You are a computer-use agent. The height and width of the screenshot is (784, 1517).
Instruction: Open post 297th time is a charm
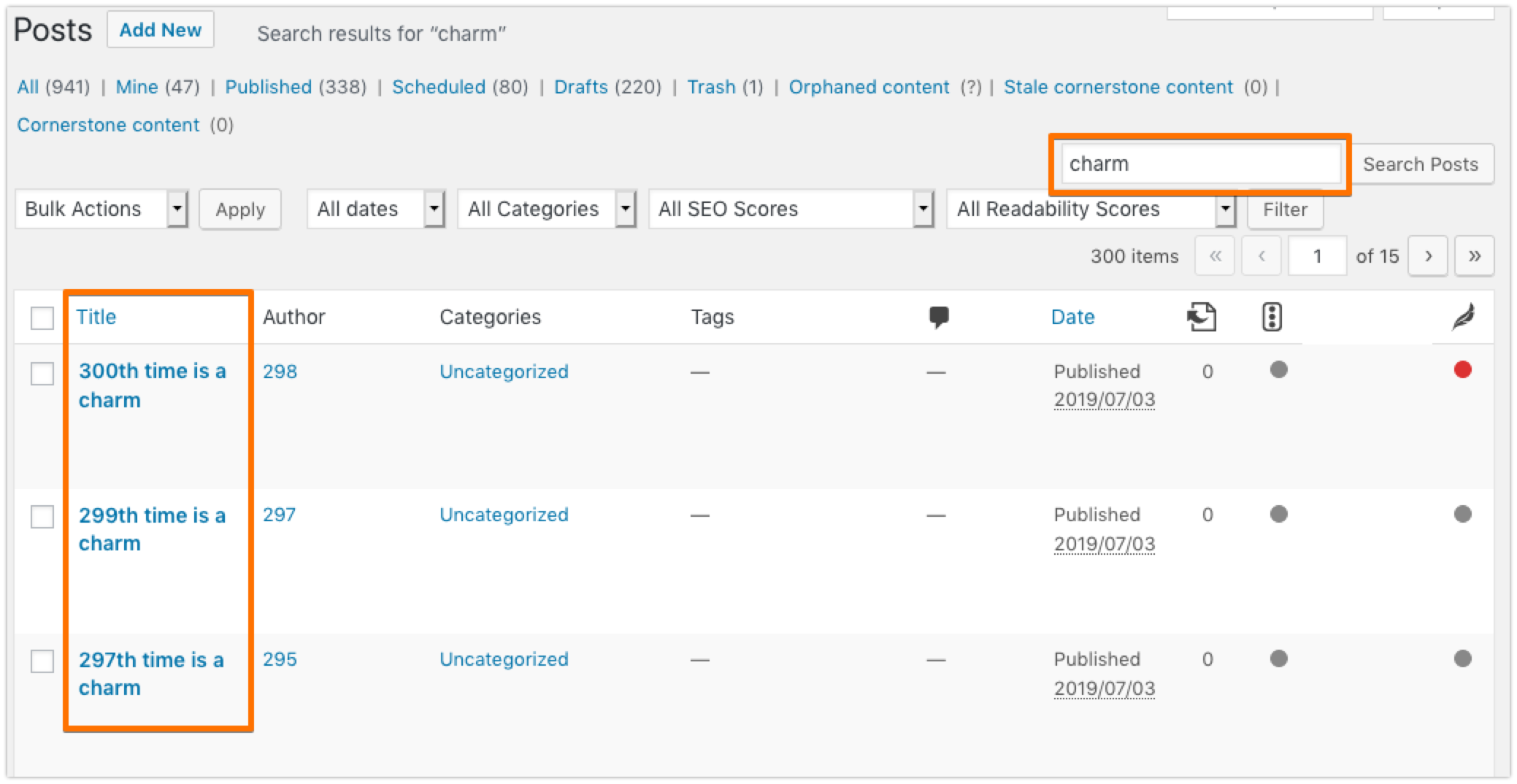pyautogui.click(x=151, y=674)
